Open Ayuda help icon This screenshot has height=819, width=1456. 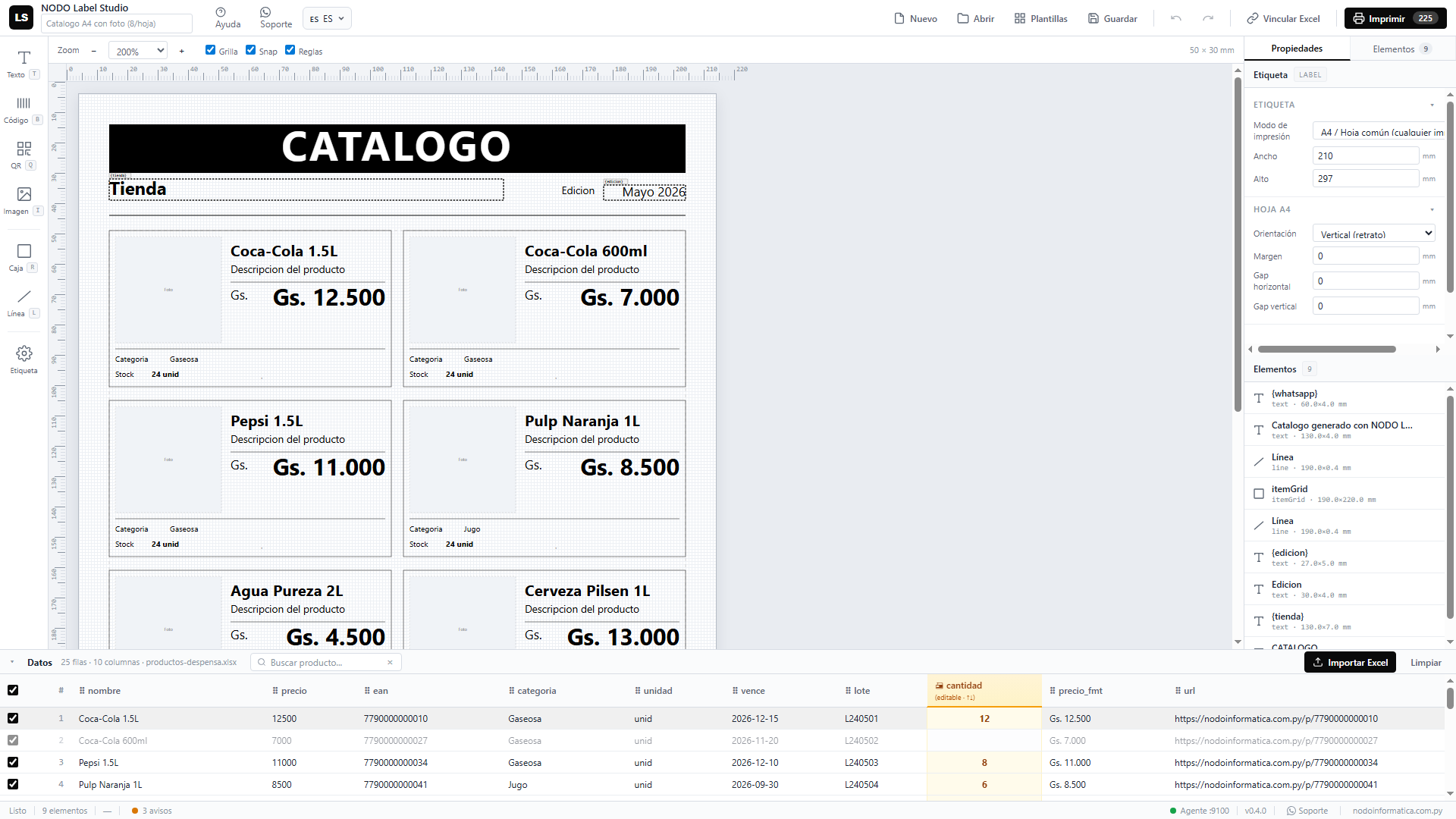point(227,18)
